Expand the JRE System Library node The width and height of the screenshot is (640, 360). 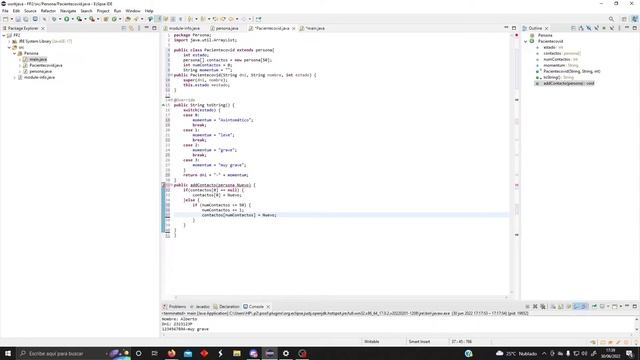[9, 41]
